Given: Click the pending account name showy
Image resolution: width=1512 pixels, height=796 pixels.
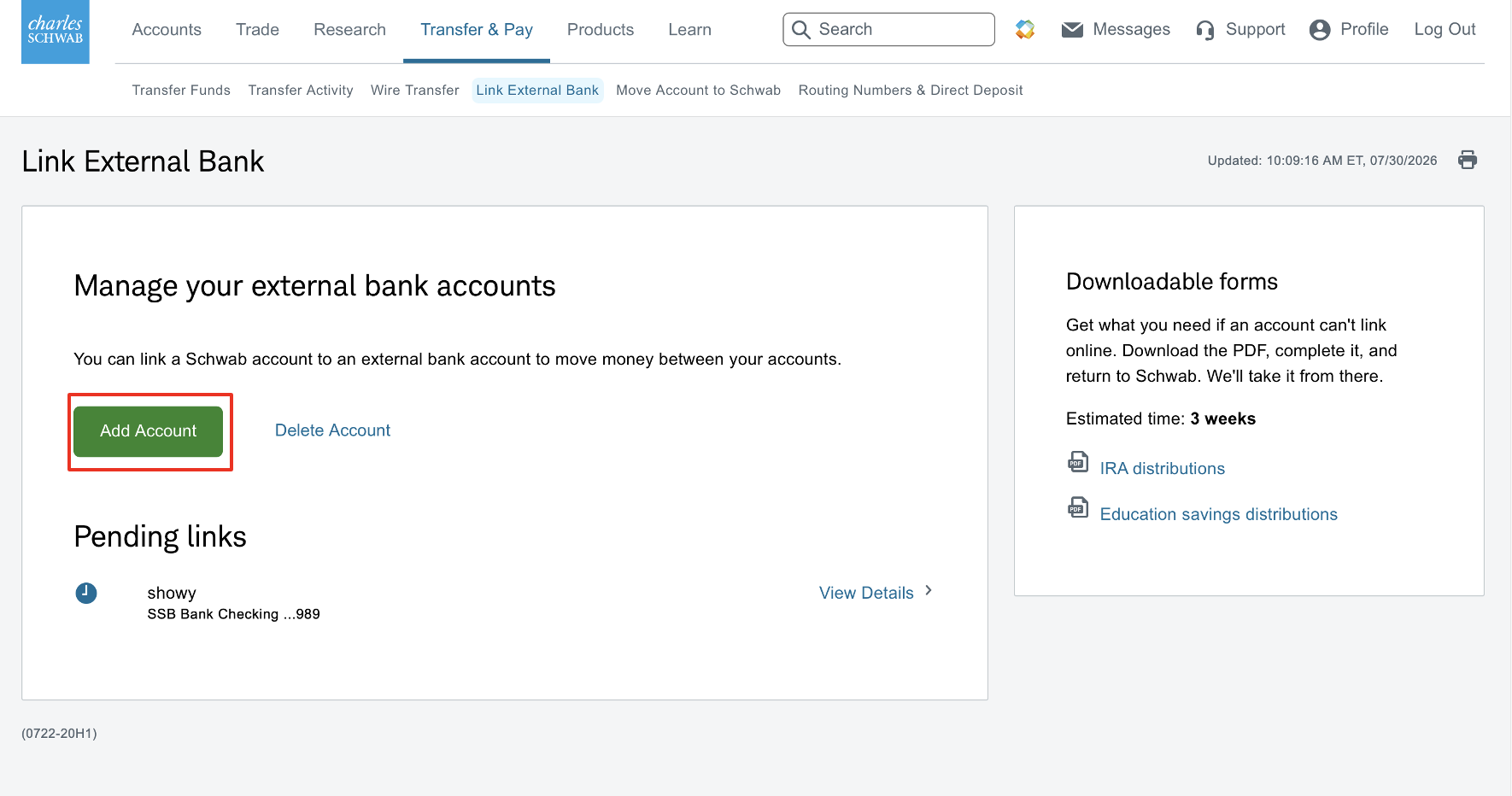Looking at the screenshot, I should tap(172, 593).
